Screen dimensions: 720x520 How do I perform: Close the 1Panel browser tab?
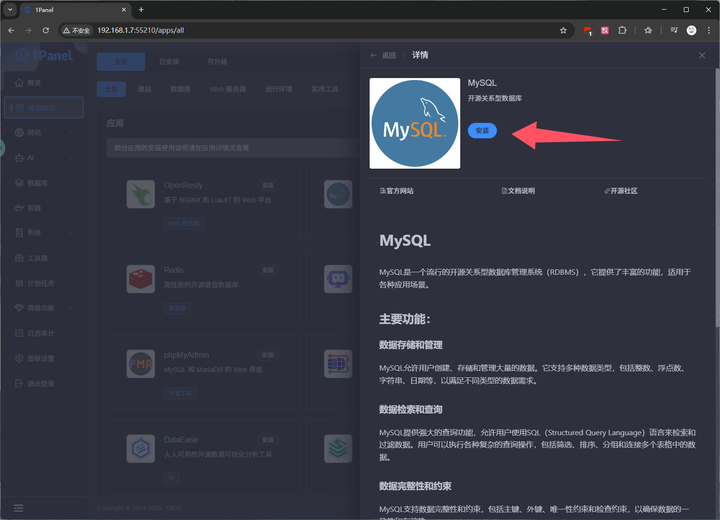tap(124, 10)
